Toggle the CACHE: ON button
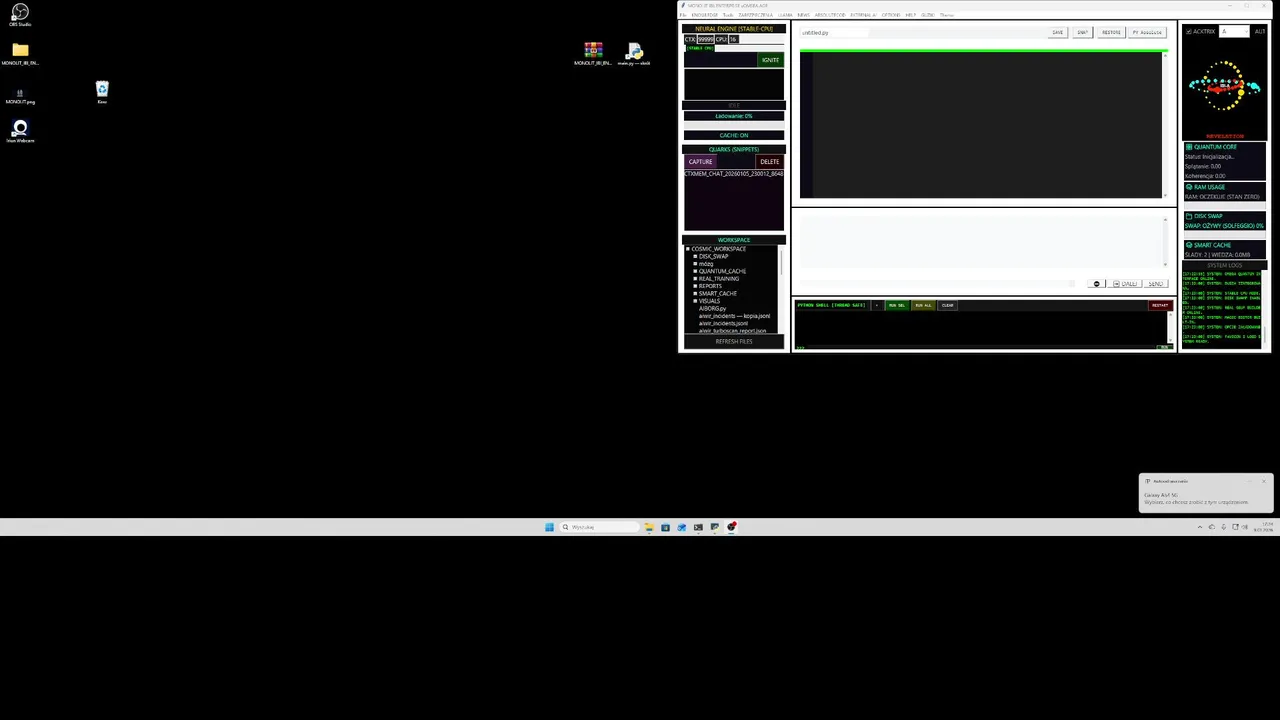The width and height of the screenshot is (1280, 720). [734, 135]
